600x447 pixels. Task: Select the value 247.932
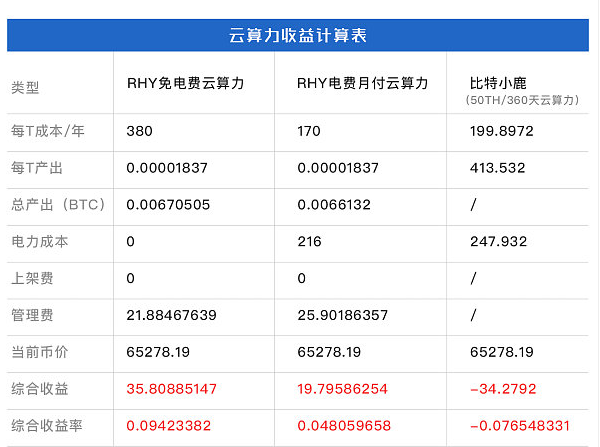click(498, 242)
